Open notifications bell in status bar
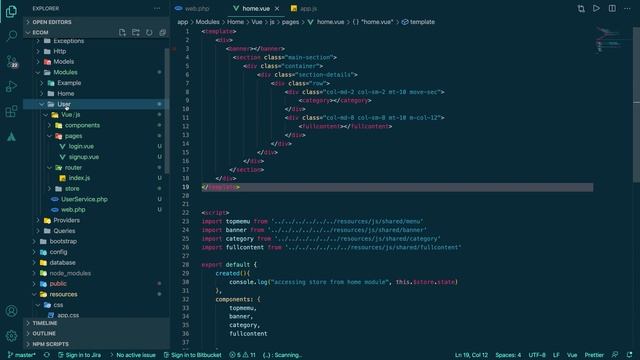 point(629,355)
